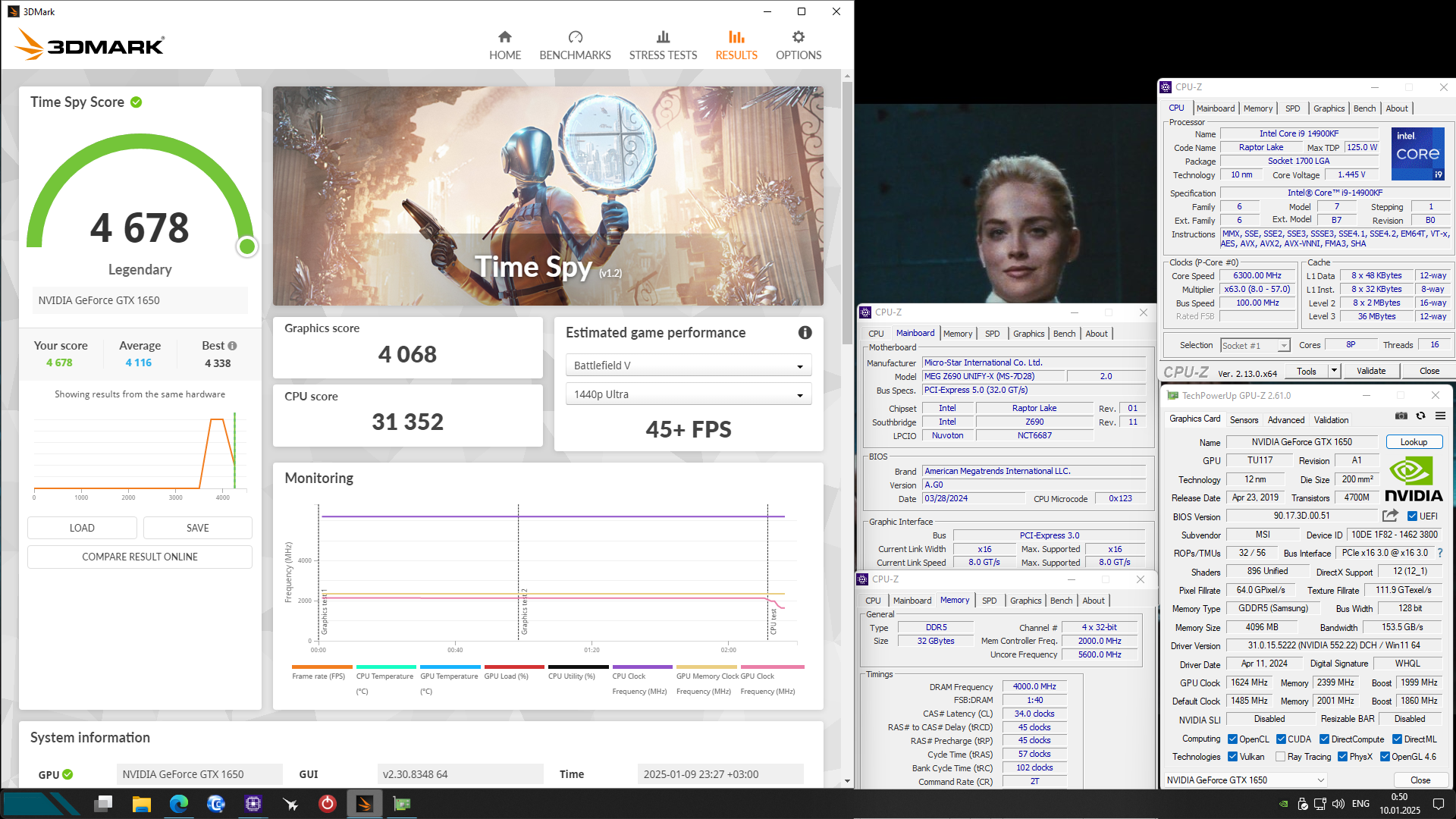Click the RESULTS bar chart icon
The image size is (1456, 819).
point(736,37)
